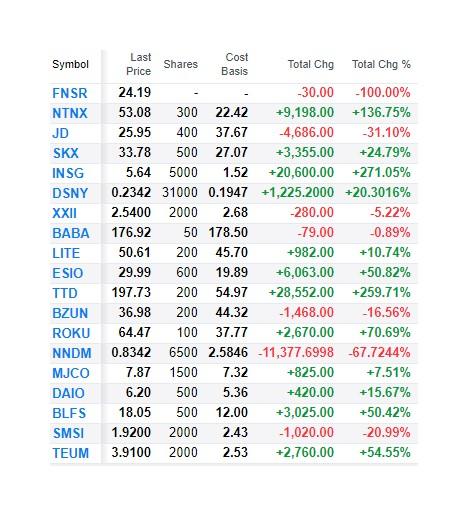Viewport: 468px width, 516px height.
Task: Sort by the Shares column header
Action: click(x=181, y=64)
